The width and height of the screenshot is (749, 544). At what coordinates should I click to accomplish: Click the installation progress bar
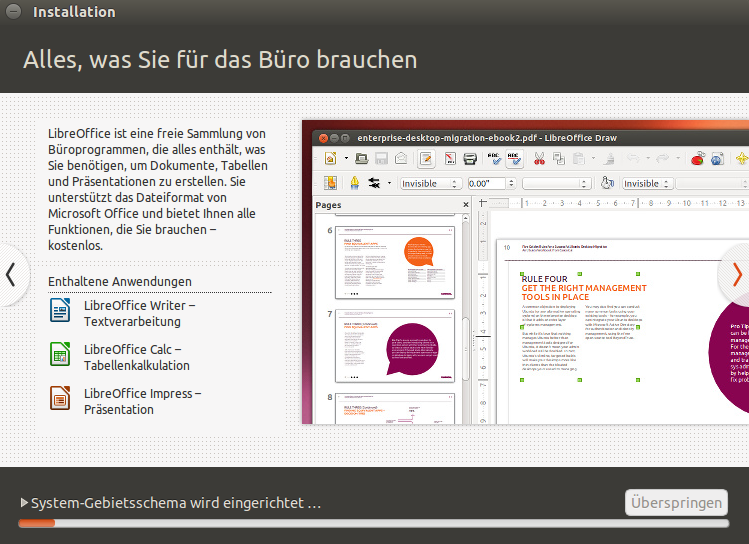(374, 523)
